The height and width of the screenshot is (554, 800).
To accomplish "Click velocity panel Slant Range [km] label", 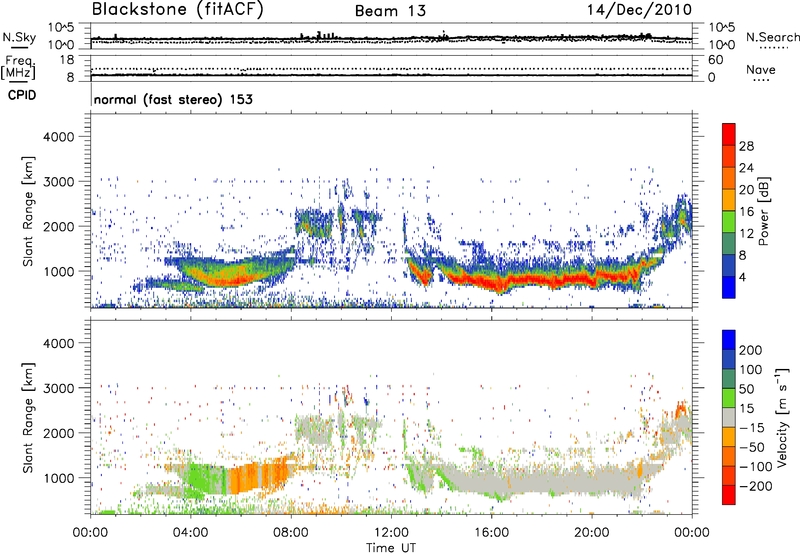I will [28, 418].
